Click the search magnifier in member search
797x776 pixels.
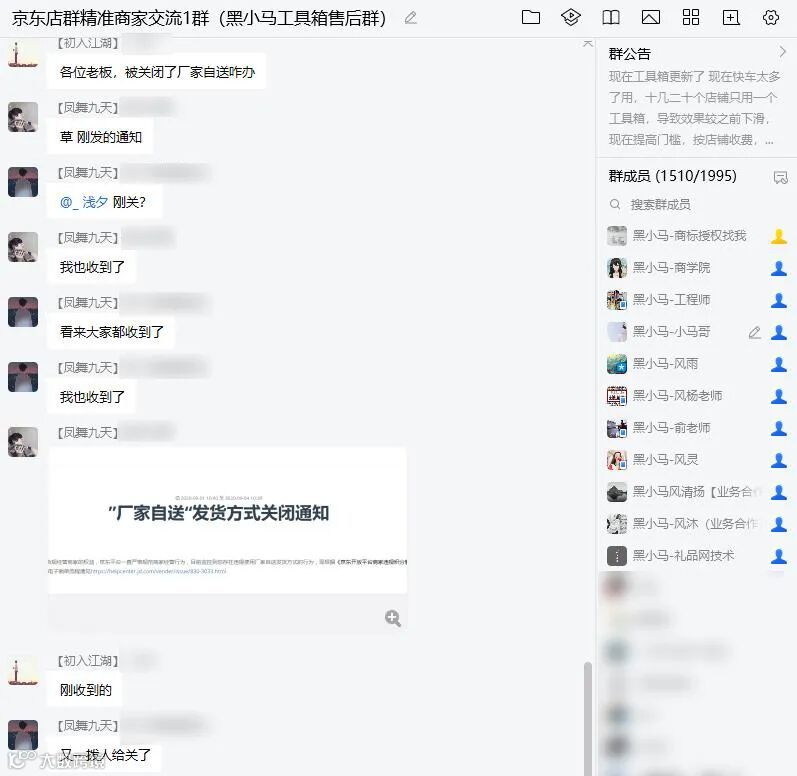(615, 204)
